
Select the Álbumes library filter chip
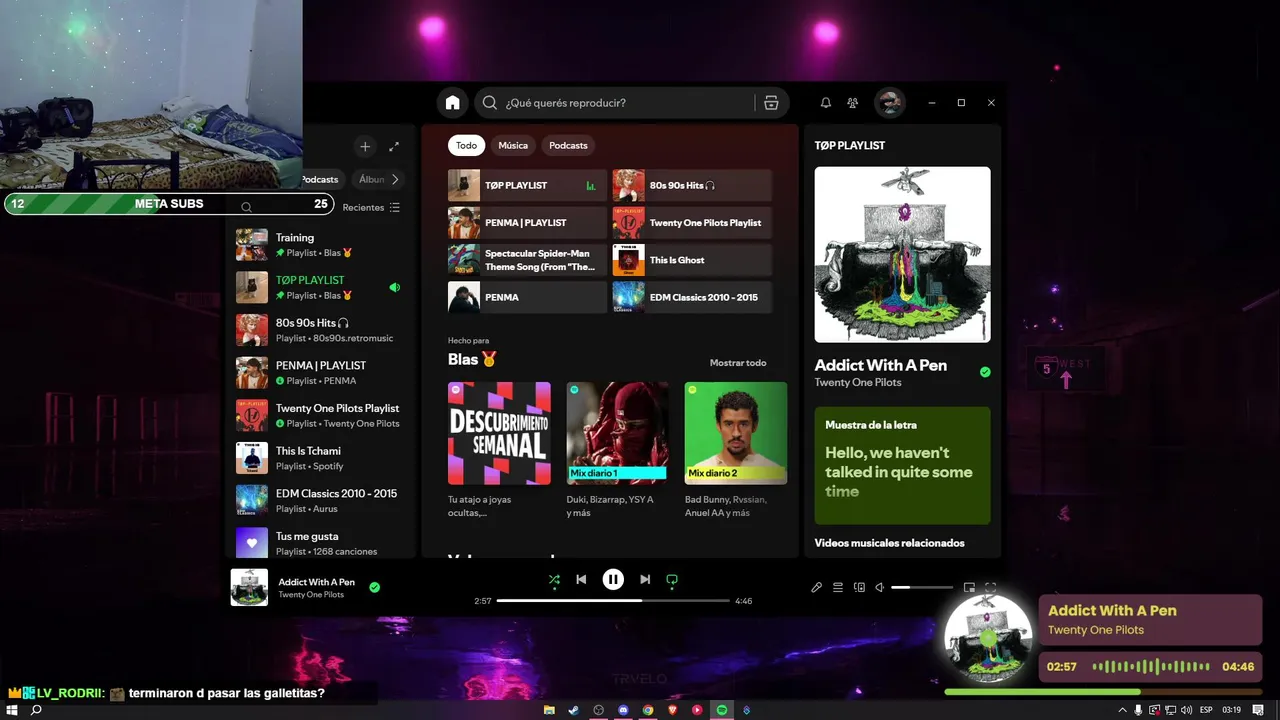click(371, 179)
